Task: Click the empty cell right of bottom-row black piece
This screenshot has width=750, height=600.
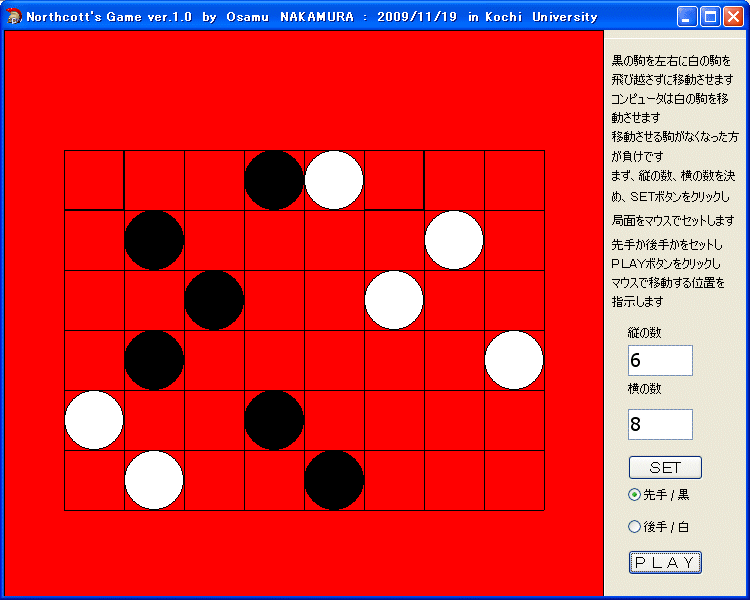Action: pyautogui.click(x=394, y=480)
